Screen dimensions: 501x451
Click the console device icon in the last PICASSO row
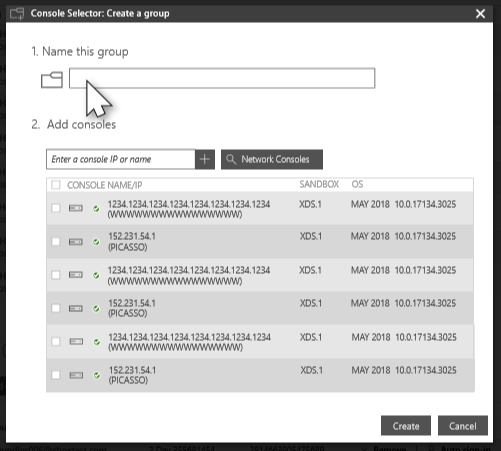point(76,375)
